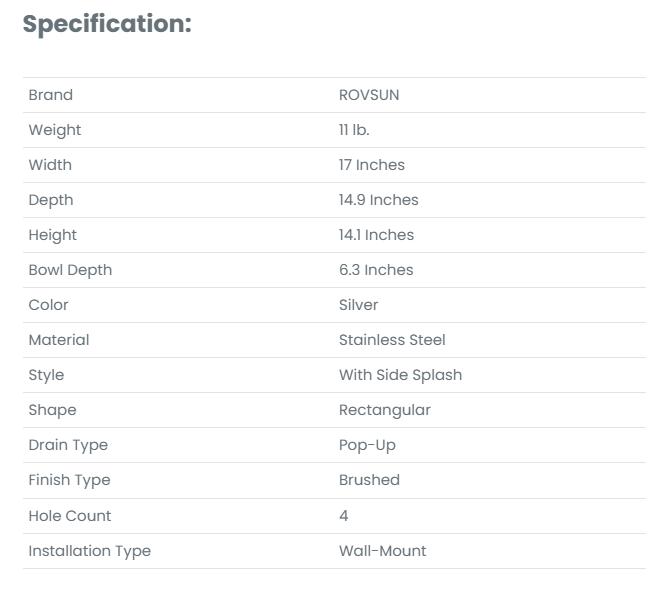Select the 14.9 Inches depth value
The width and height of the screenshot is (663, 594).
pyautogui.click(x=378, y=200)
